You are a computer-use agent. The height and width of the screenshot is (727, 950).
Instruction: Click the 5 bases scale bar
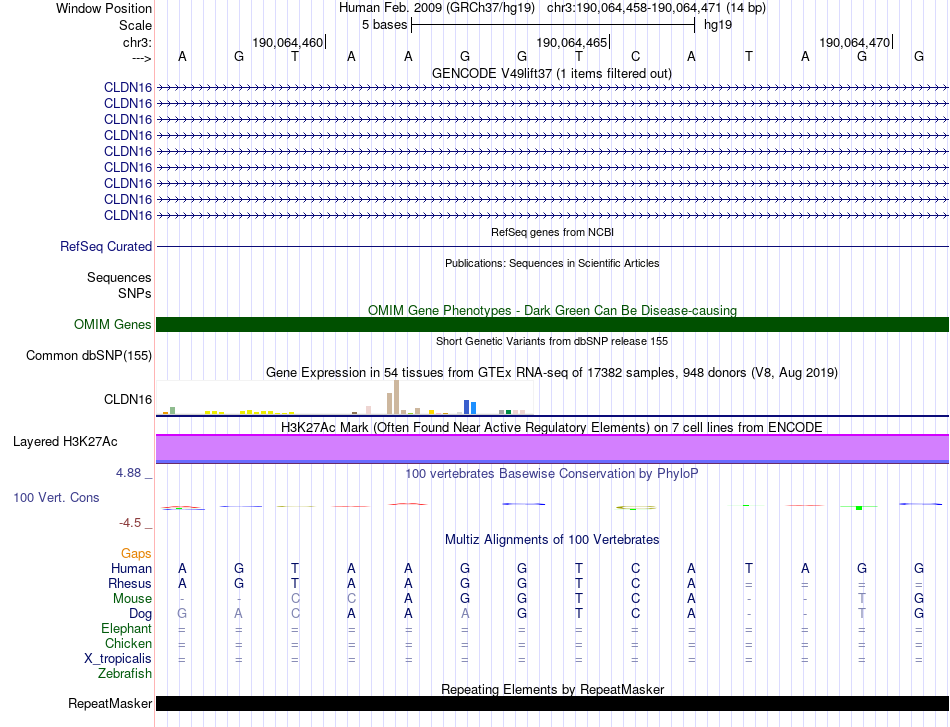[552, 24]
